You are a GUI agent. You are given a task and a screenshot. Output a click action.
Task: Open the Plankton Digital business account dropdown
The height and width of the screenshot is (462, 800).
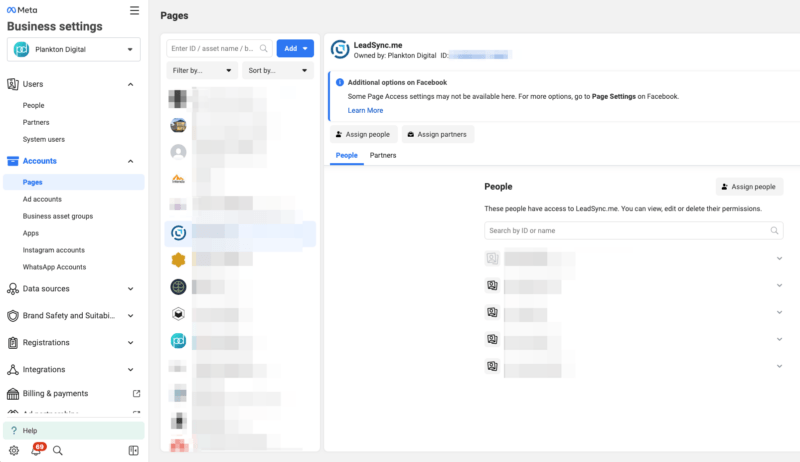point(75,49)
